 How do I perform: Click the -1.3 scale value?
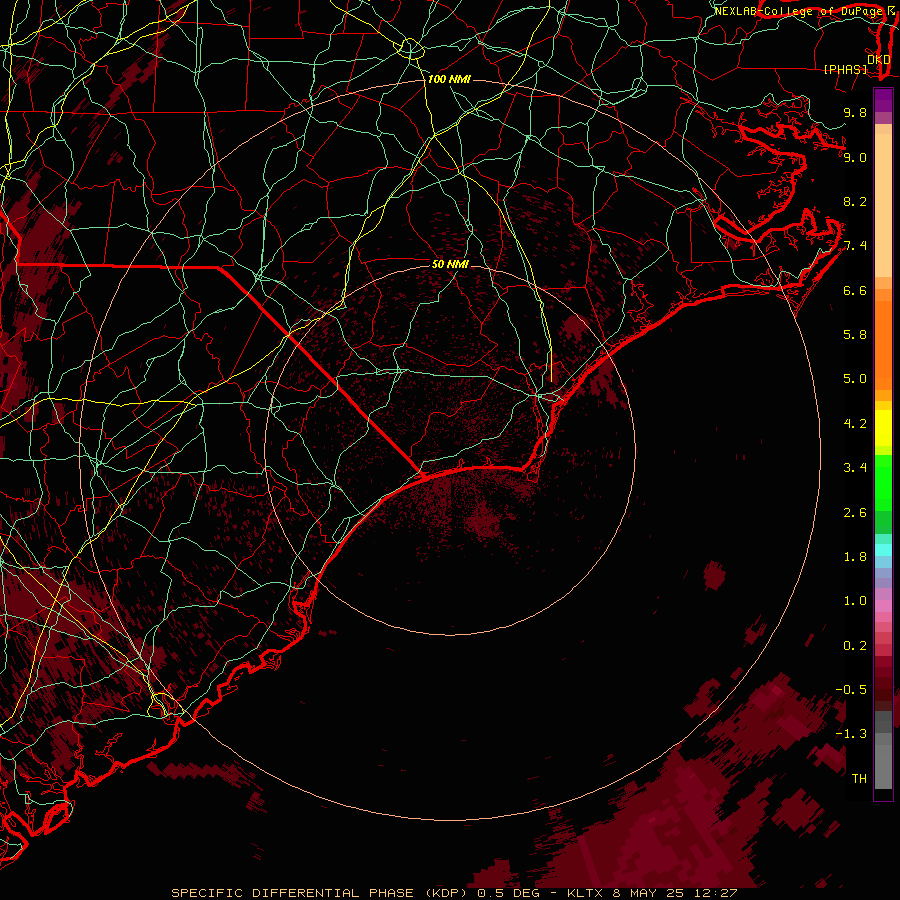coord(851,734)
